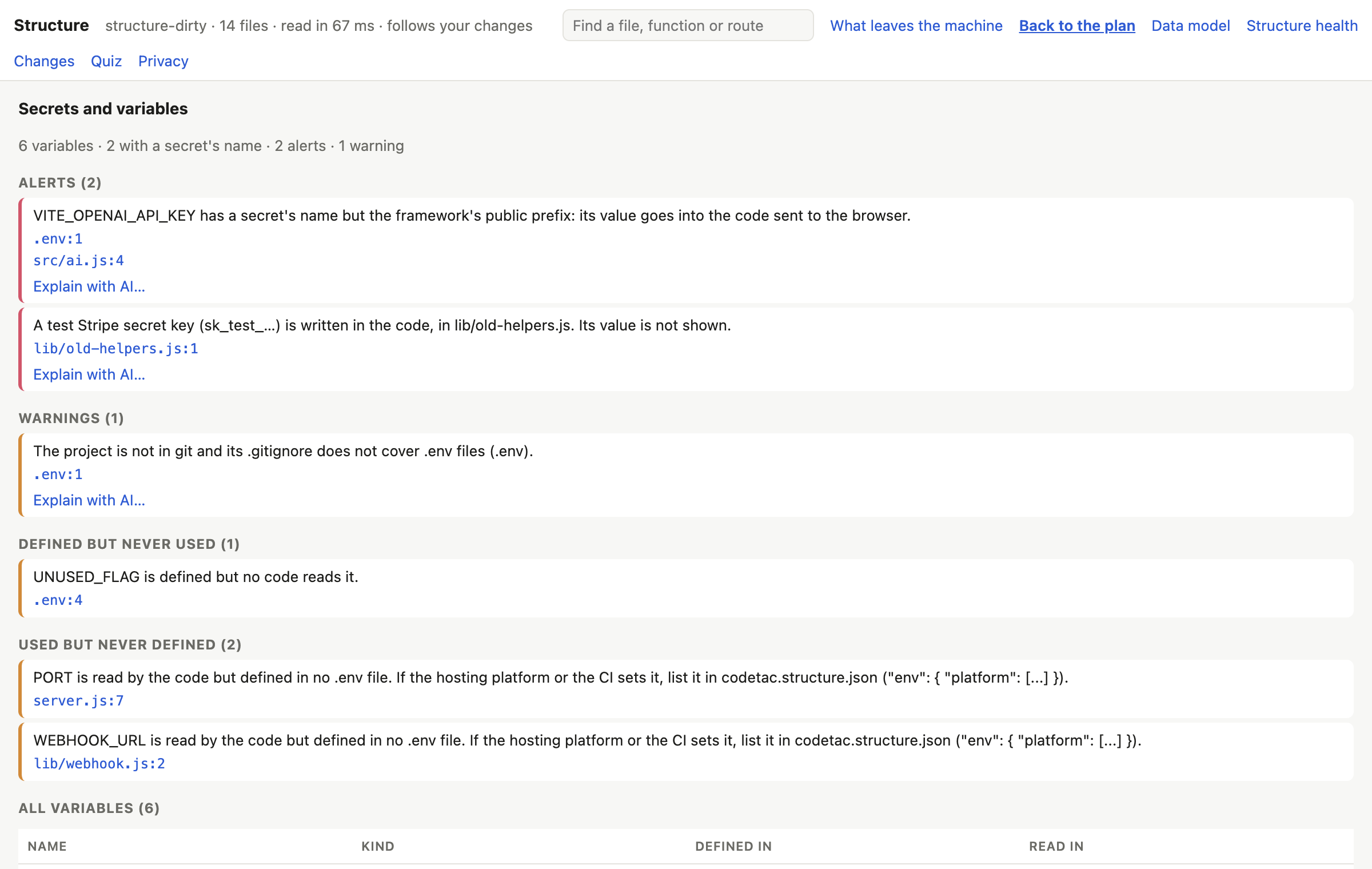Viewport: 1372px width, 869px height.
Task: Click the 'DEFINED BUT NEVER USED (1)' label
Action: [x=129, y=544]
